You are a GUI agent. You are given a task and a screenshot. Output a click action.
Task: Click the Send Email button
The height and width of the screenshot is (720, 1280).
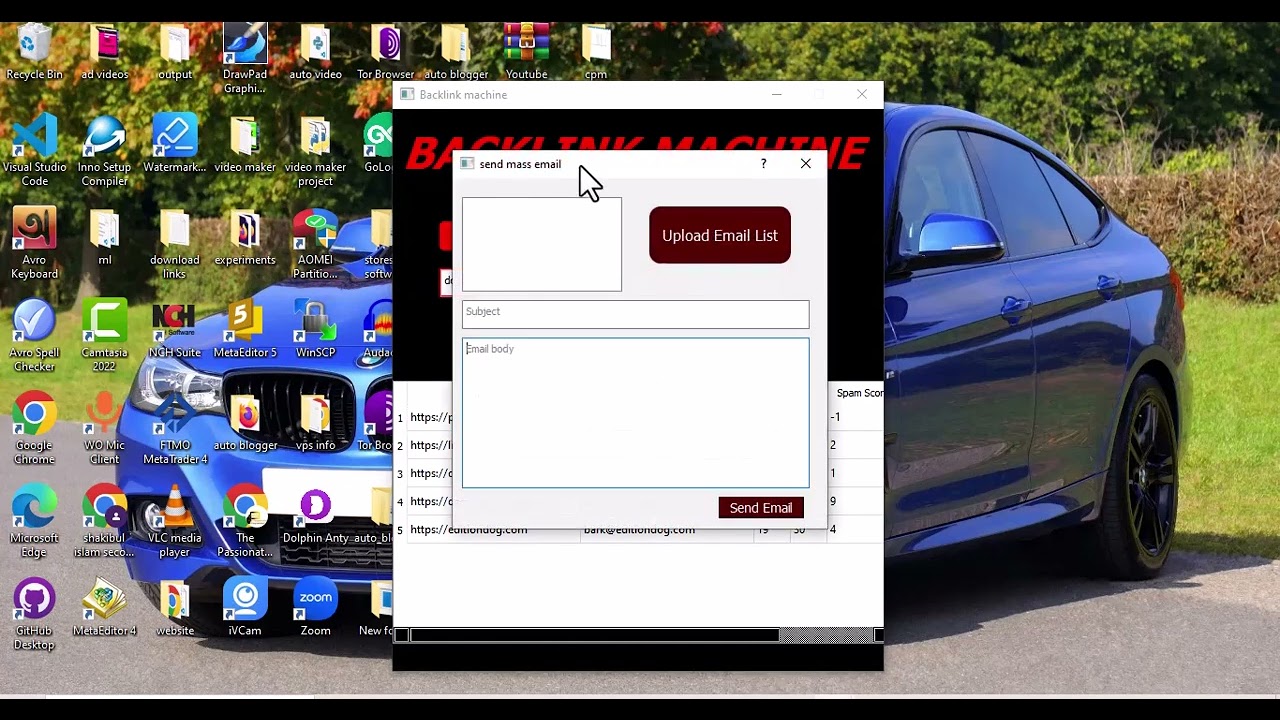[761, 508]
